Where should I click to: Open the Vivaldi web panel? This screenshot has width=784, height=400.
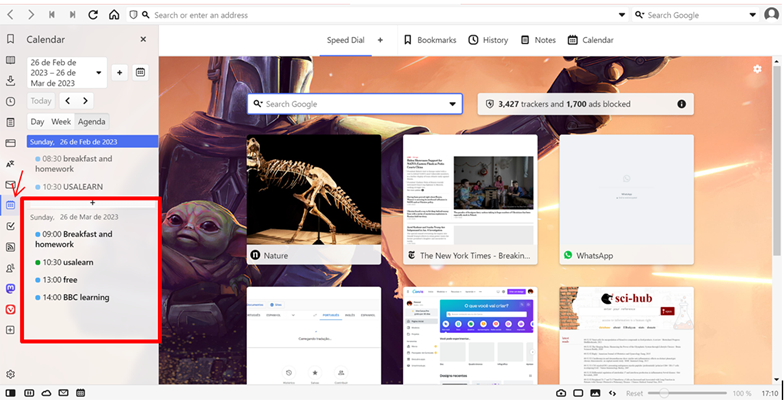[x=10, y=309]
